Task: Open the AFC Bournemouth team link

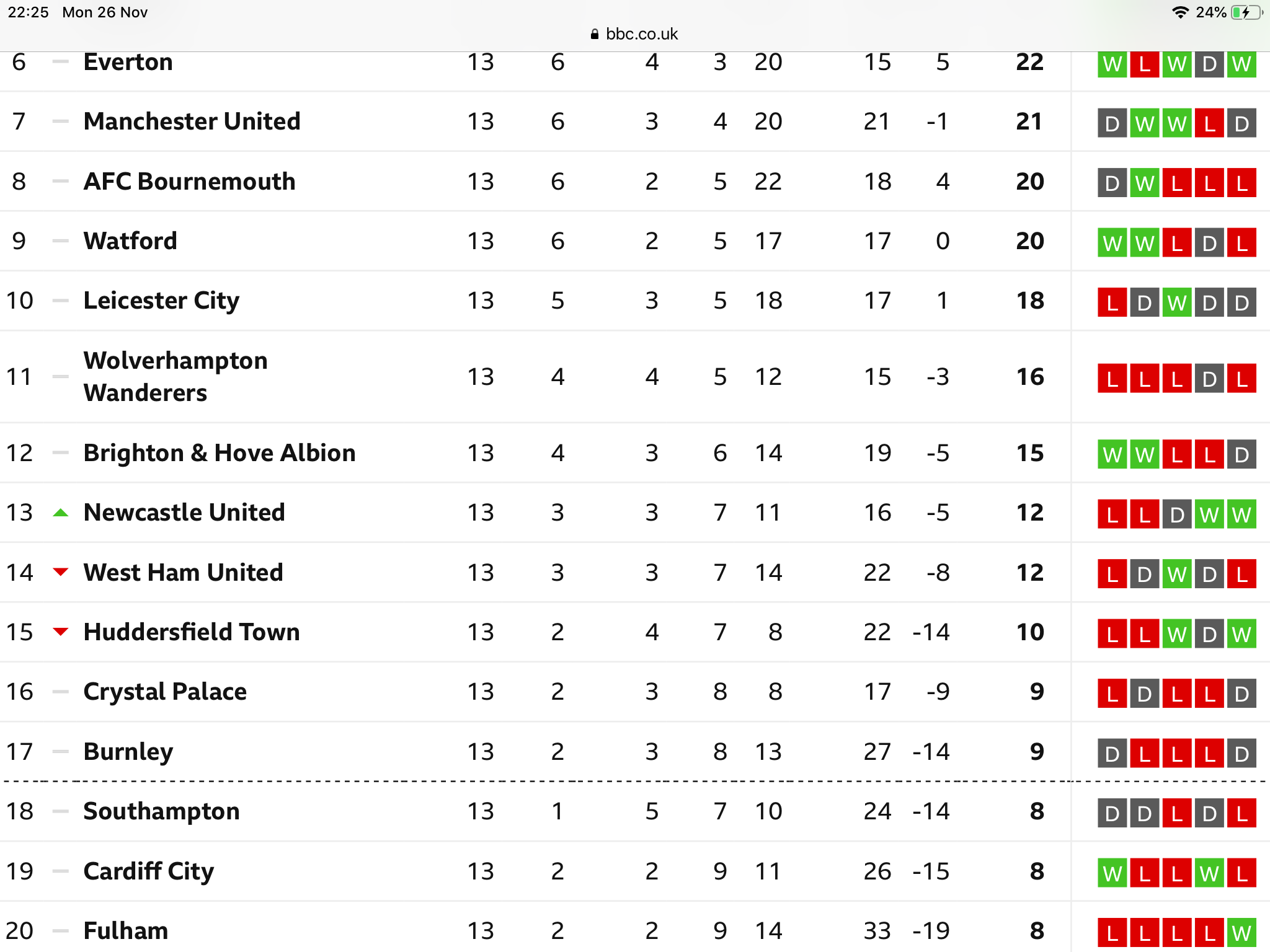Action: click(190, 182)
